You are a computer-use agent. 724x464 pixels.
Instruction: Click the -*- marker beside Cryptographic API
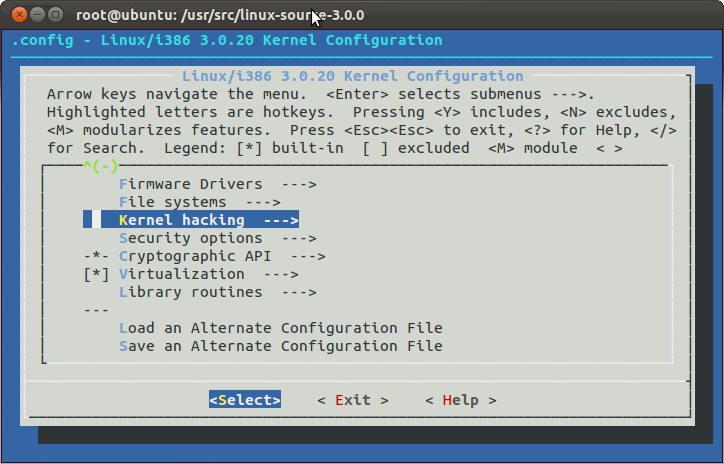[x=96, y=256]
